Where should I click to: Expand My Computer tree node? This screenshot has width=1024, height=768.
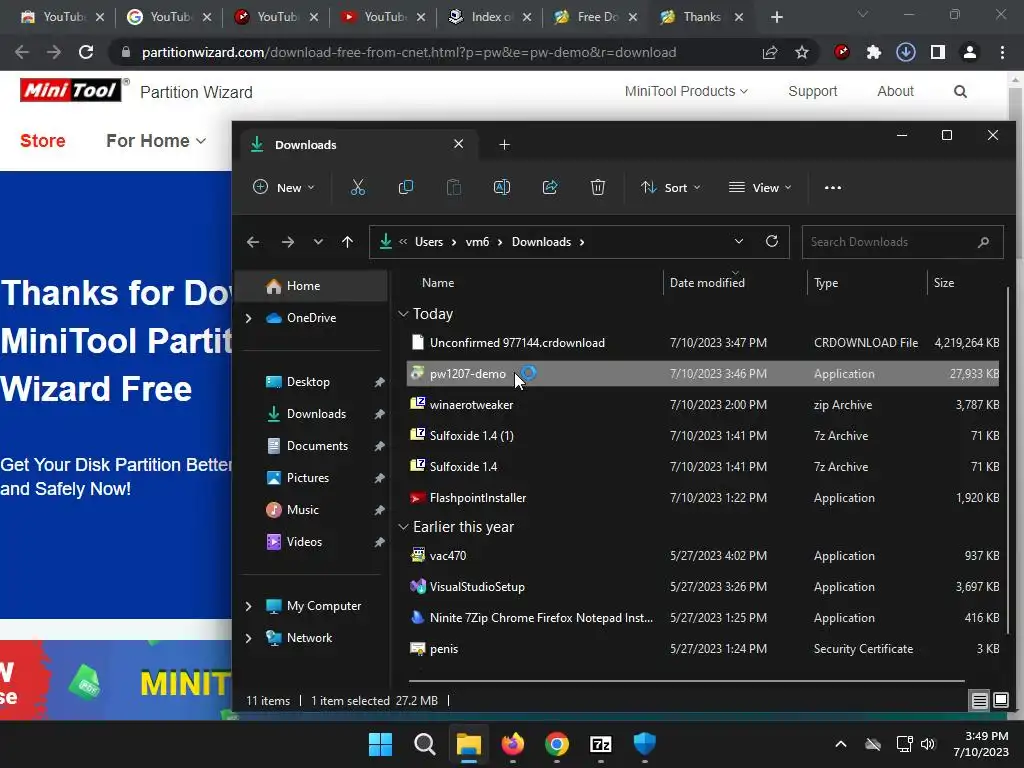[248, 606]
